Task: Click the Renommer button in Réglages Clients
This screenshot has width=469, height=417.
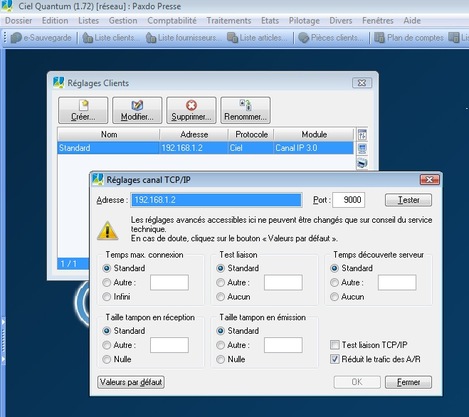Action: 245,110
